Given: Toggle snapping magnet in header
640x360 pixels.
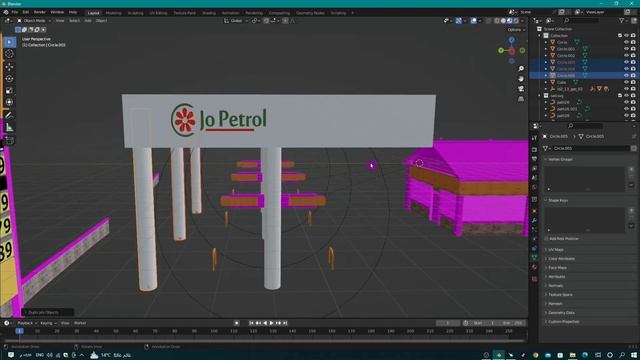Looking at the screenshot, I should pyautogui.click(x=266, y=20).
